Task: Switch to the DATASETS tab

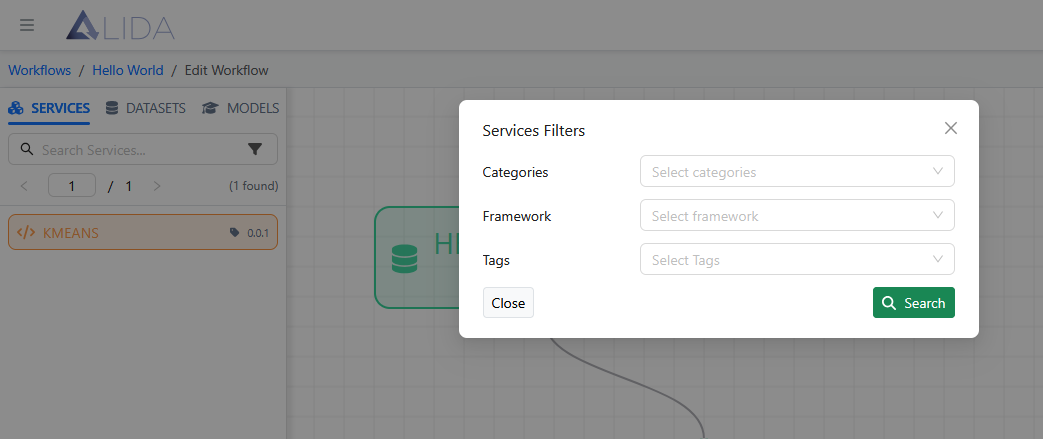Action: tap(146, 108)
